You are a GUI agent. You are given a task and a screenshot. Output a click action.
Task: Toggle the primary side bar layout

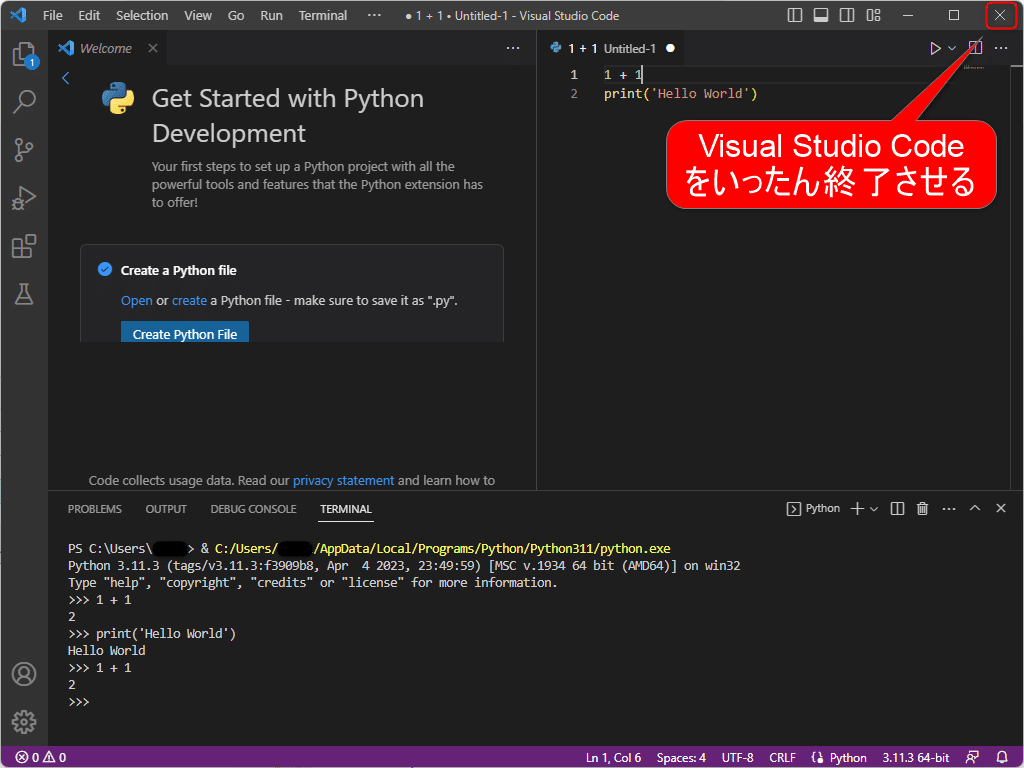795,15
